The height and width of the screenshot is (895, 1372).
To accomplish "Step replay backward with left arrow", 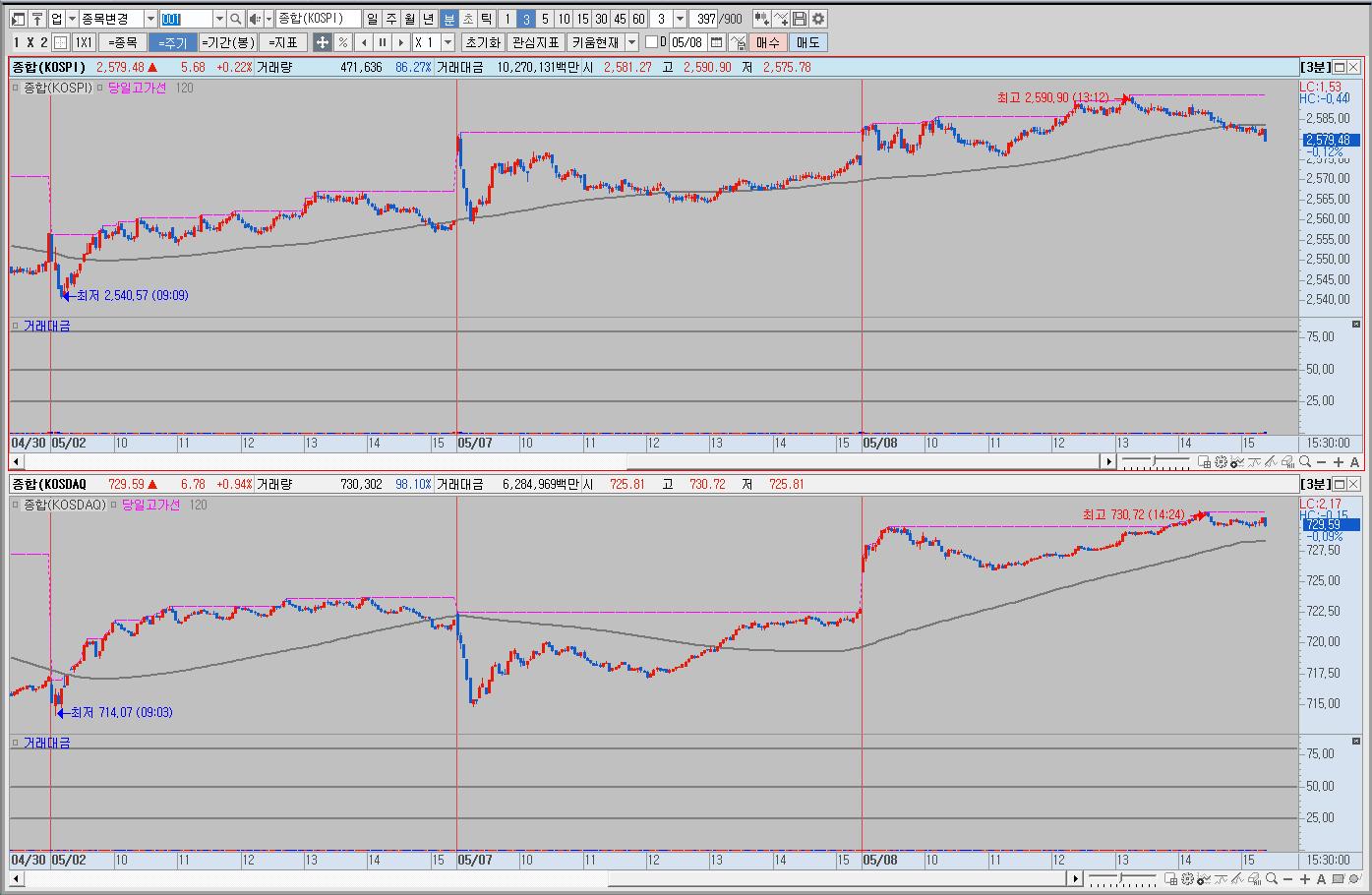I will tap(363, 42).
